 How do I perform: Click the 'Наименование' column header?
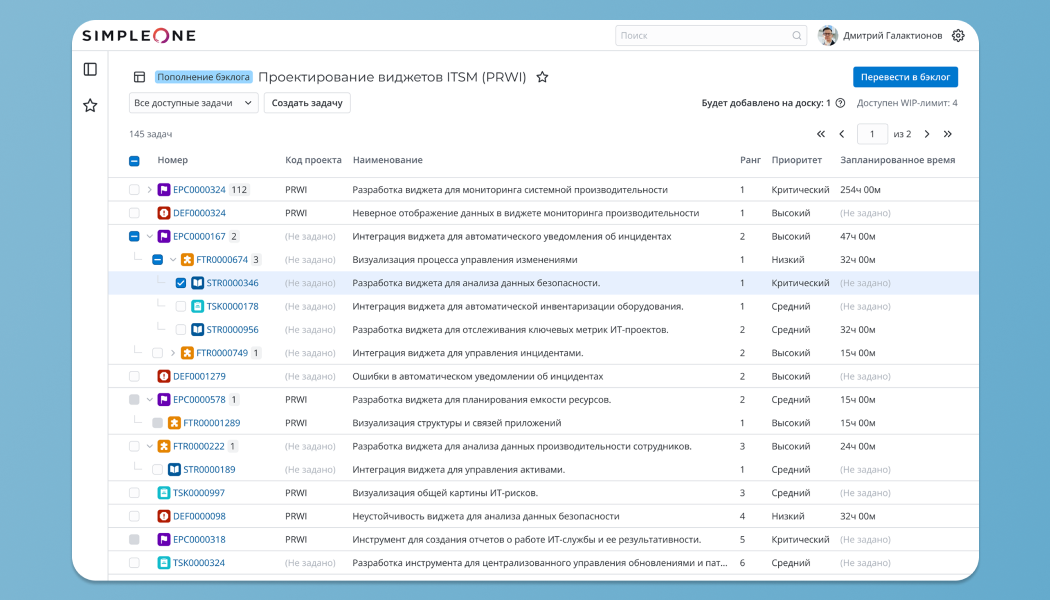point(387,160)
